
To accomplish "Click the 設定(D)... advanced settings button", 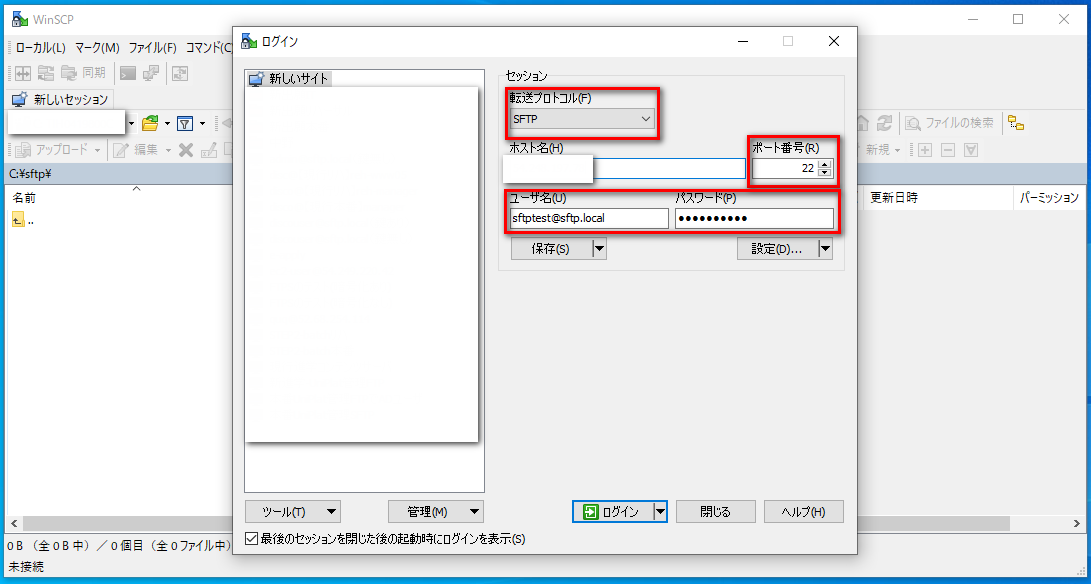I will coord(777,249).
